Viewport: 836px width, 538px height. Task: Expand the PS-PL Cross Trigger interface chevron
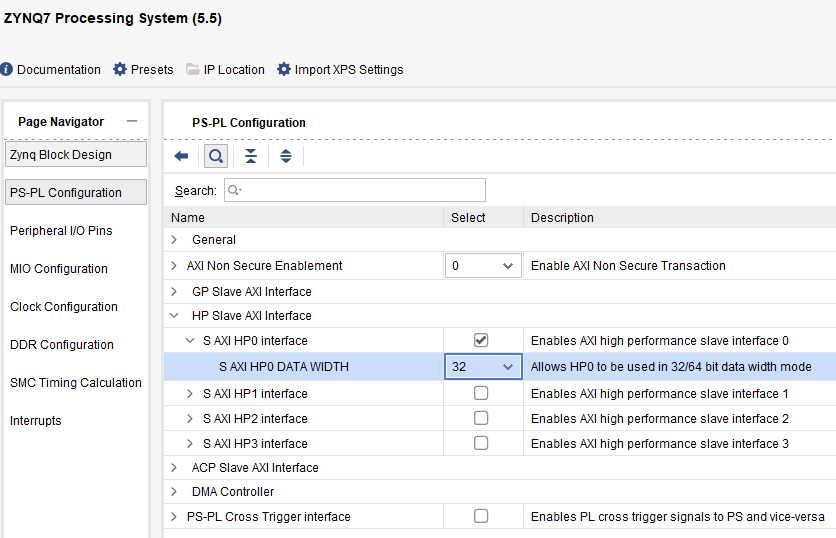click(x=174, y=517)
